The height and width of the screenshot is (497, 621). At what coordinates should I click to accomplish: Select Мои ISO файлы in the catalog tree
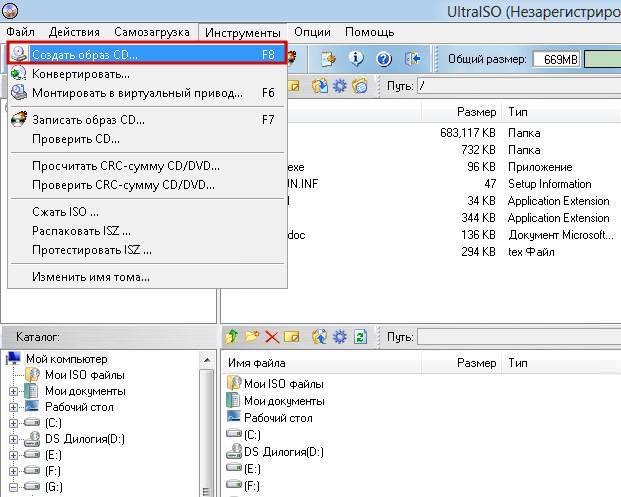[x=85, y=375]
